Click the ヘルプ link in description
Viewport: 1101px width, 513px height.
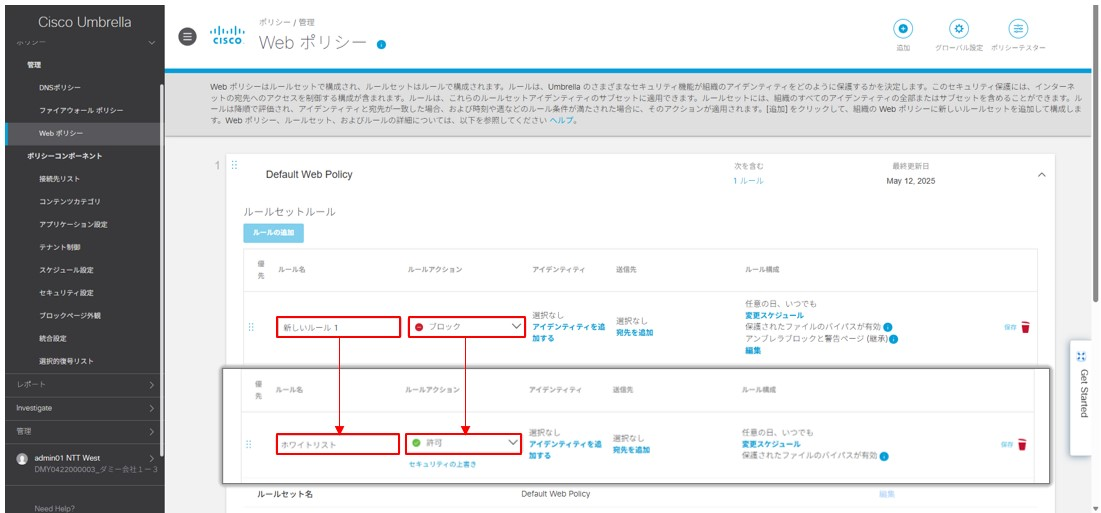point(562,121)
